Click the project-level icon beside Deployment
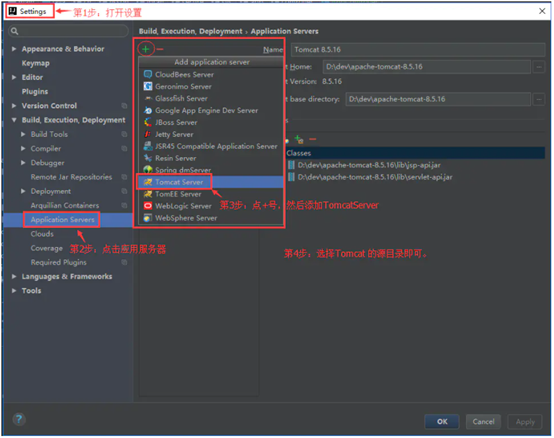Viewport: 554px width, 438px height. point(124,191)
